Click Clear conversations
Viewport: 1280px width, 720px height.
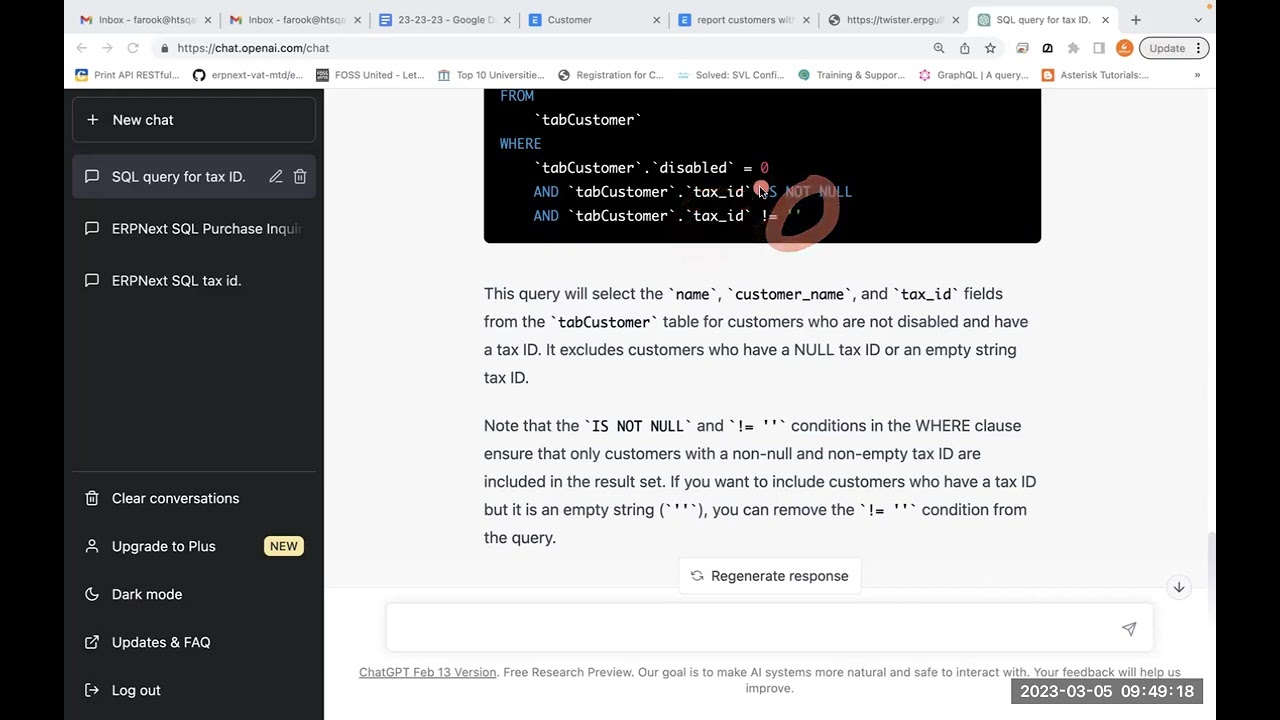click(x=194, y=498)
